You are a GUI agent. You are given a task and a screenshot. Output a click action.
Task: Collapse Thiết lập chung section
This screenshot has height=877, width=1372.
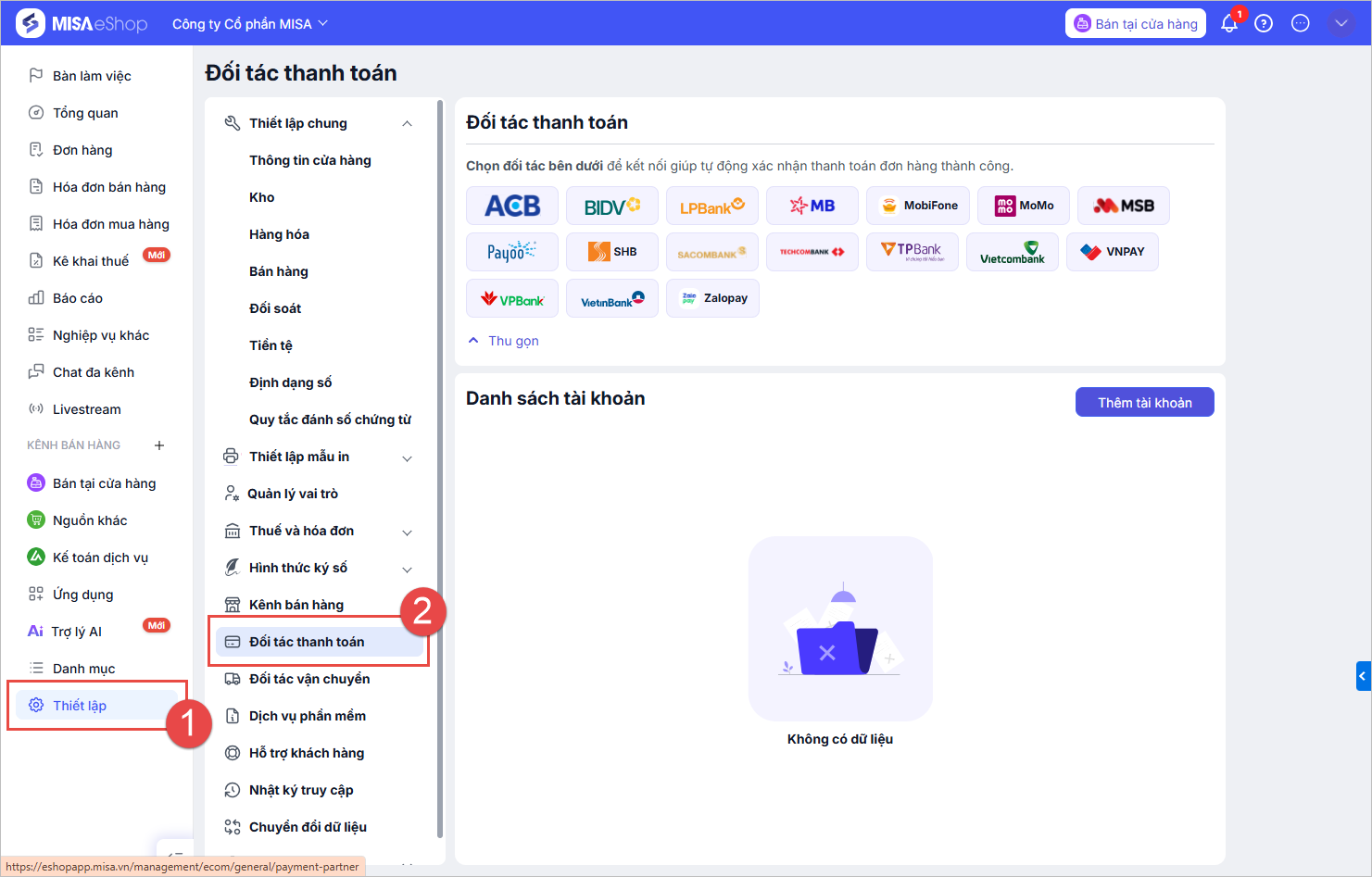click(407, 123)
